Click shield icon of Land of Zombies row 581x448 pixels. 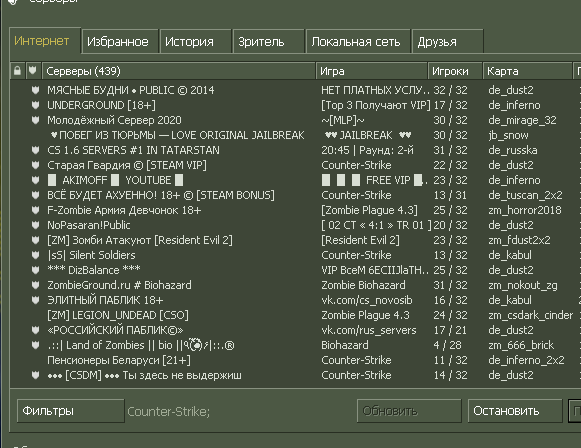[x=36, y=345]
